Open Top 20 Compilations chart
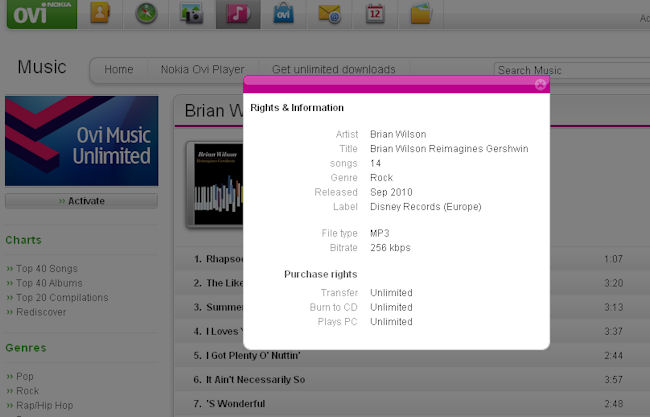 (x=62, y=298)
